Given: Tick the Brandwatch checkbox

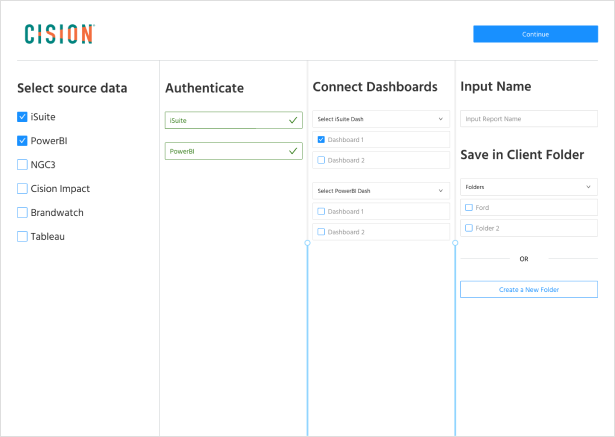Looking at the screenshot, I should coord(22,213).
